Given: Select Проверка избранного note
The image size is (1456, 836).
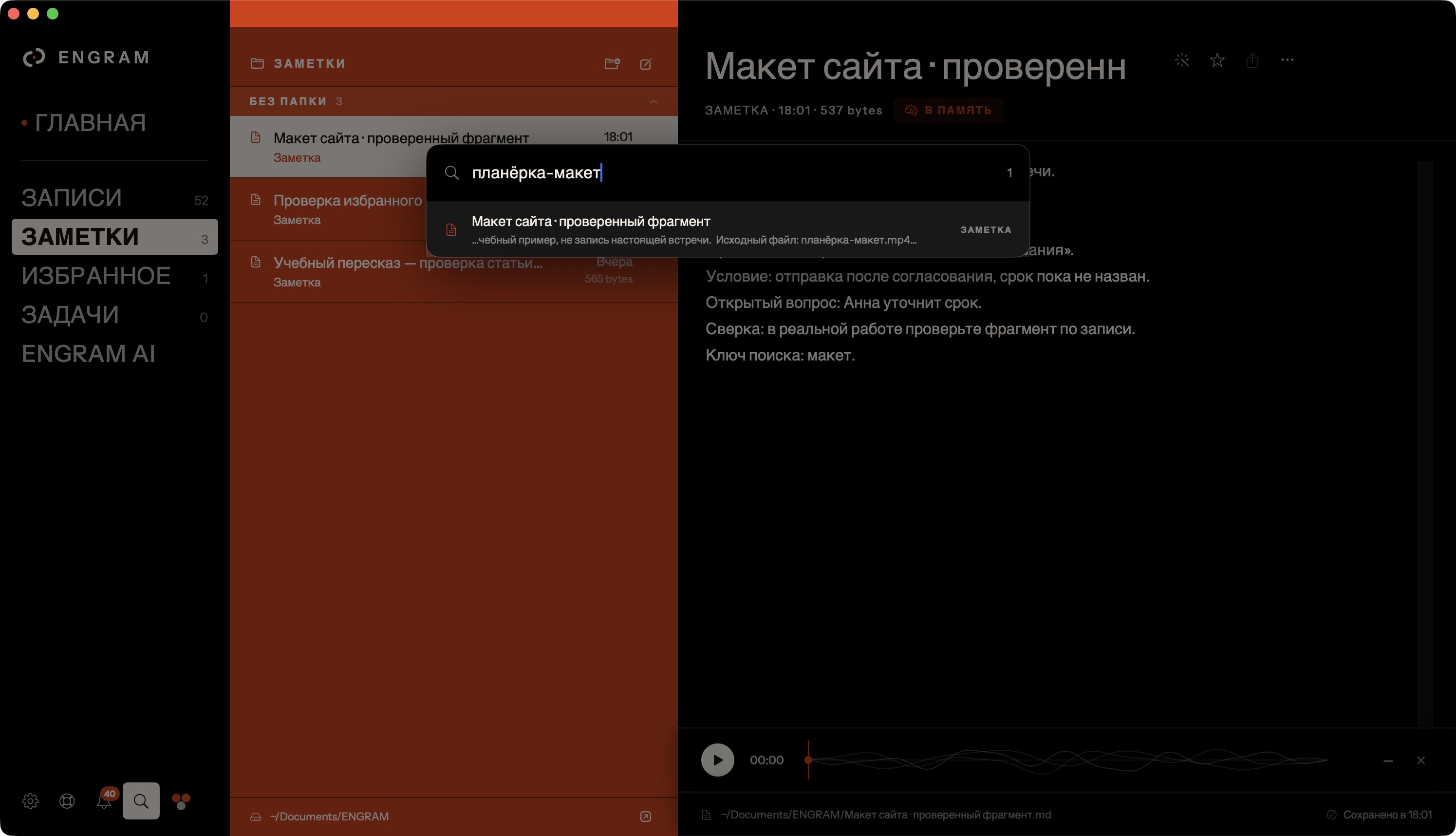Looking at the screenshot, I should point(453,209).
